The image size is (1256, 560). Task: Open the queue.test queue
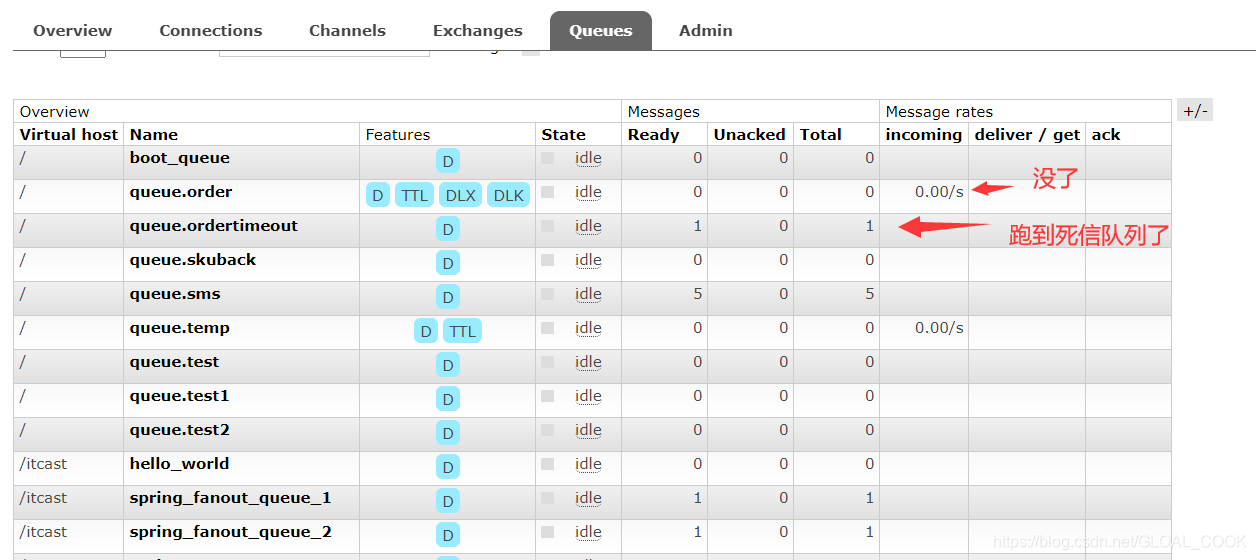click(174, 362)
